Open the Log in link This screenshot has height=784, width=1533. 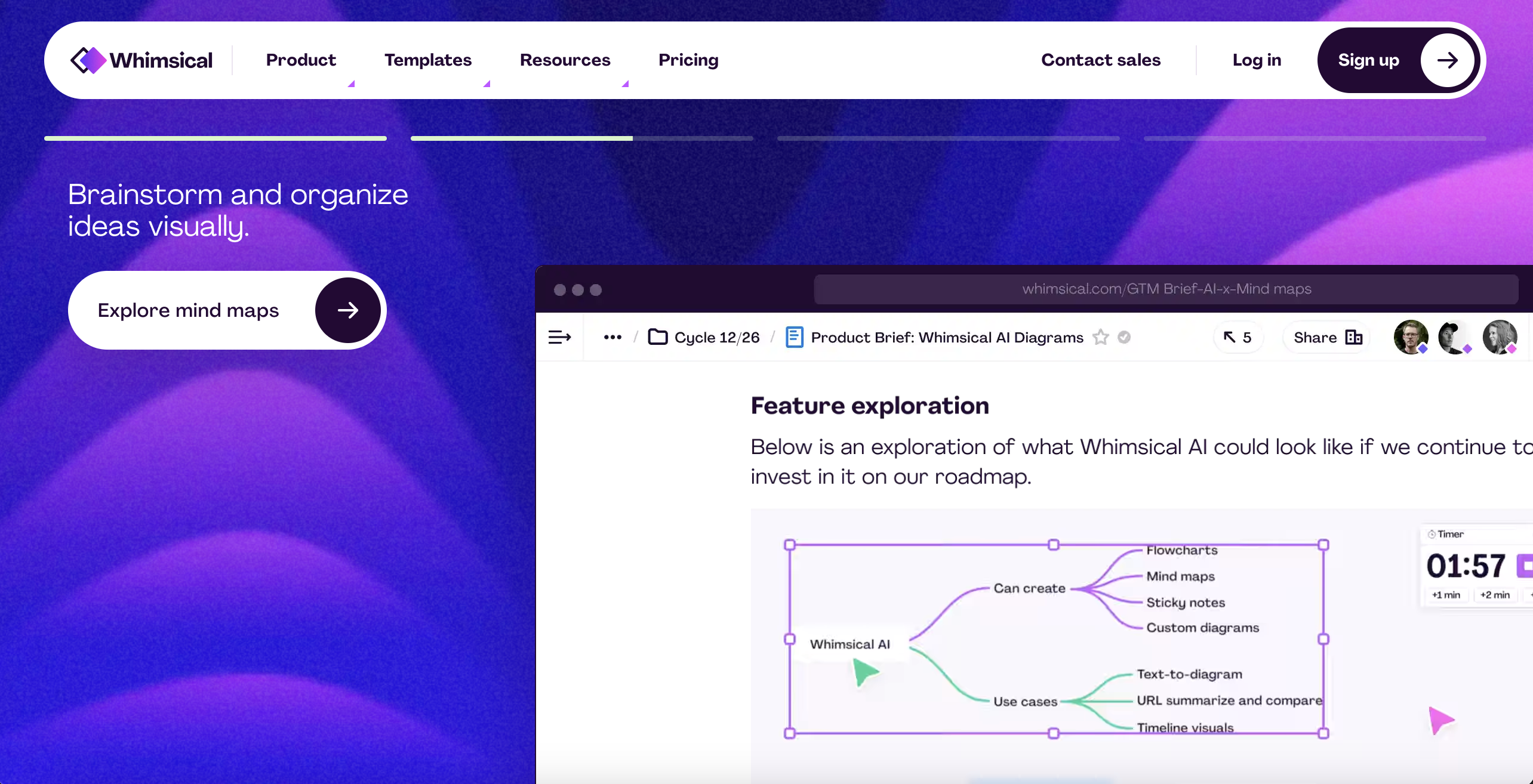(x=1257, y=60)
